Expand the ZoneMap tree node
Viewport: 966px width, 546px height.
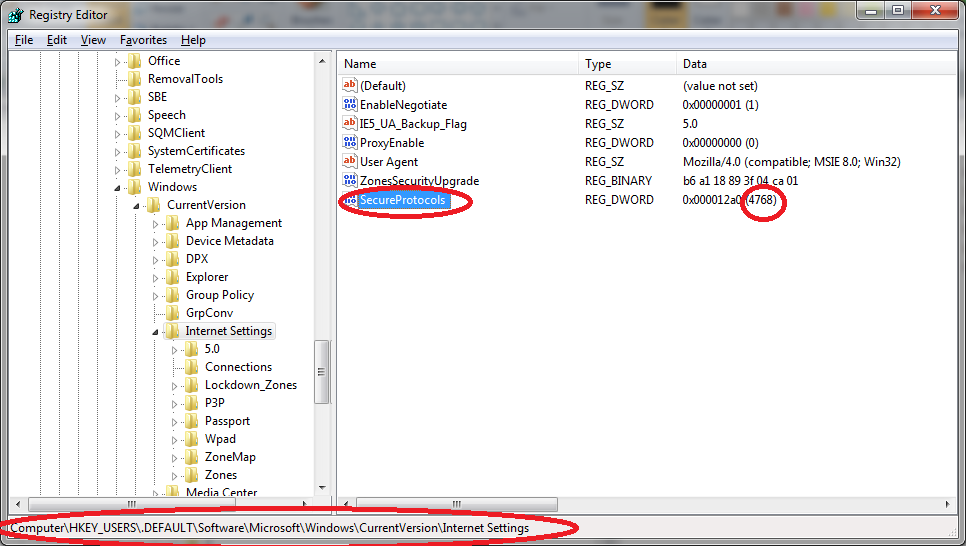pos(174,458)
